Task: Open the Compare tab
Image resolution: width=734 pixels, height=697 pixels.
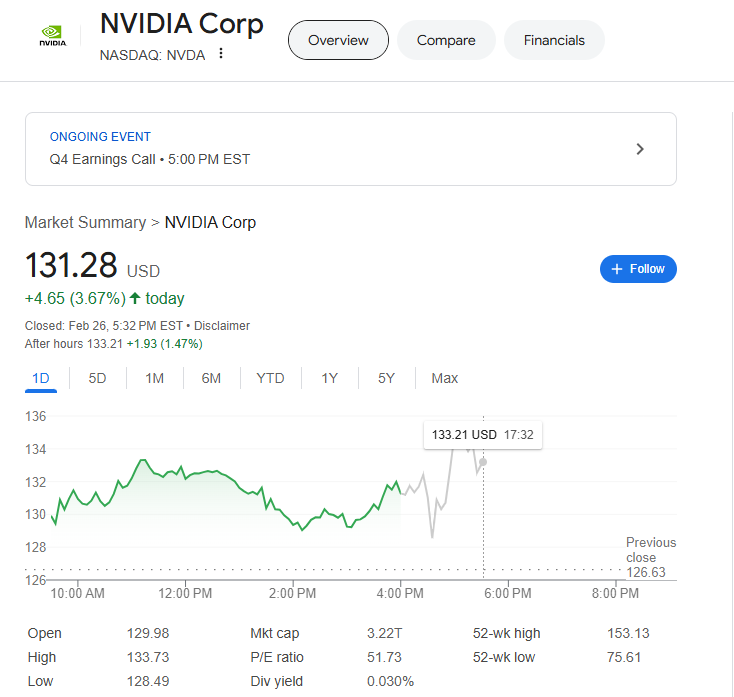Action: pyautogui.click(x=446, y=40)
